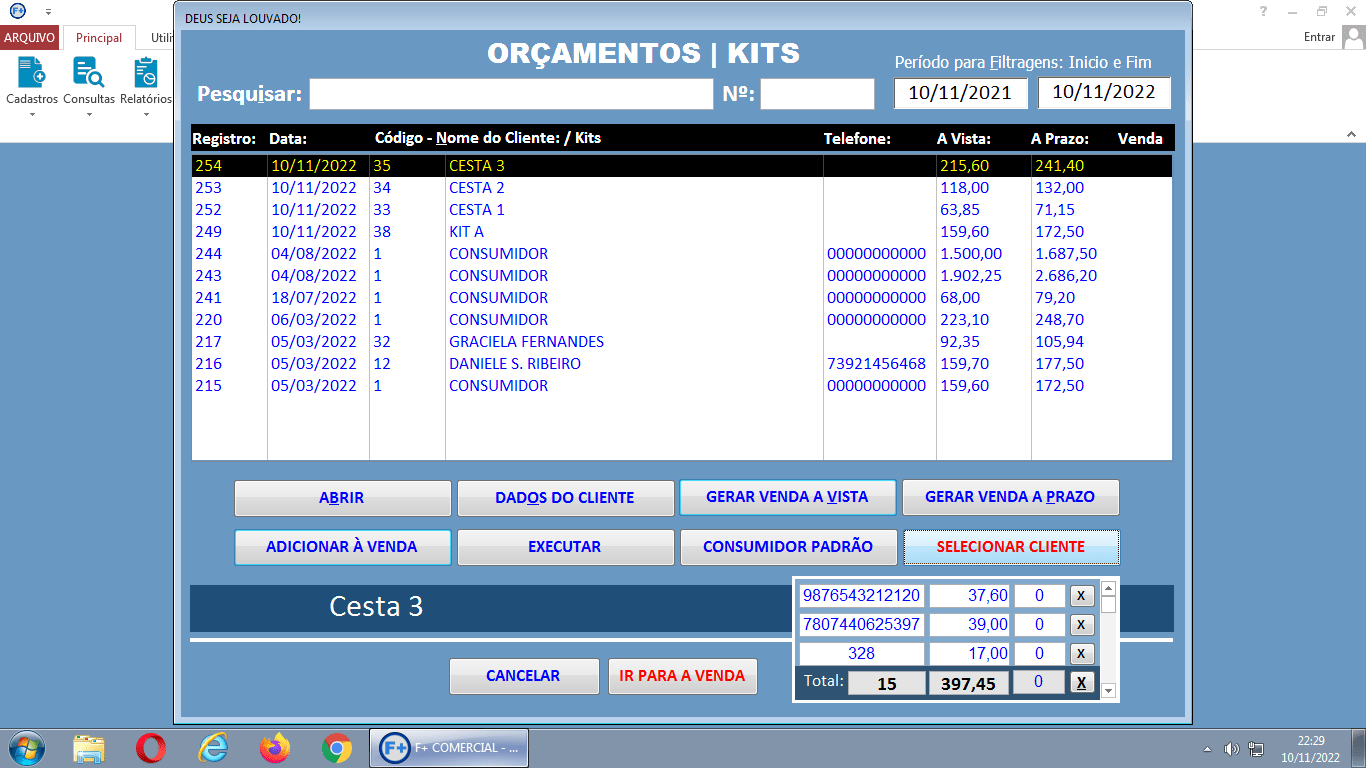This screenshot has width=1366, height=768.
Task: Click IR PARA A VENDA button
Action: tap(682, 676)
